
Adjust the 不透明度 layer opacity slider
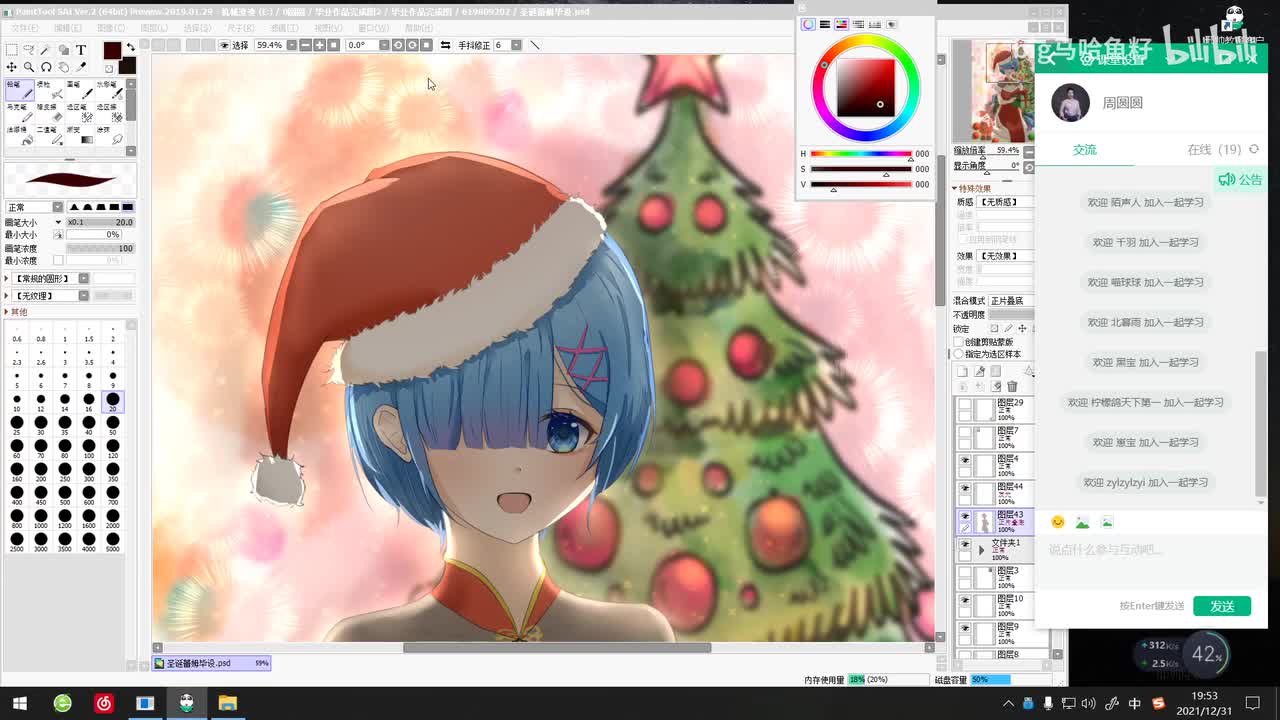pos(1011,315)
